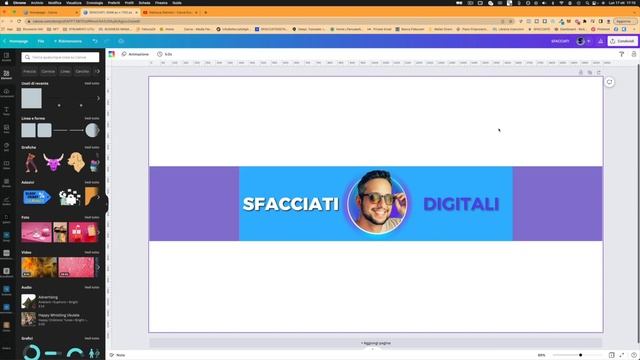This screenshot has width=640, height=360.
Task: Click the lock icon in the top-right toolbar
Action: (634, 54)
